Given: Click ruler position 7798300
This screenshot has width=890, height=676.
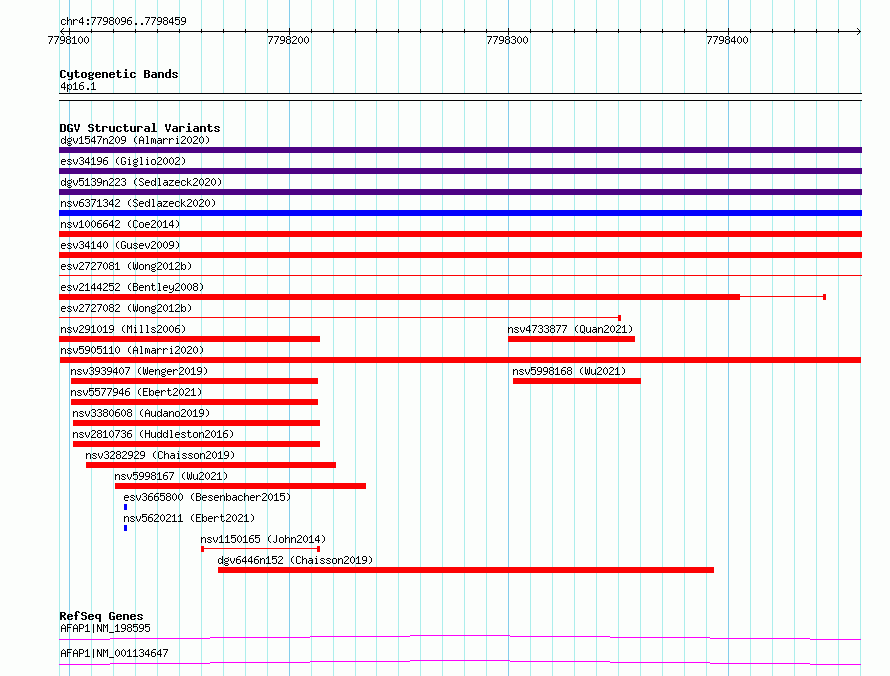Looking at the screenshot, I should [507, 40].
